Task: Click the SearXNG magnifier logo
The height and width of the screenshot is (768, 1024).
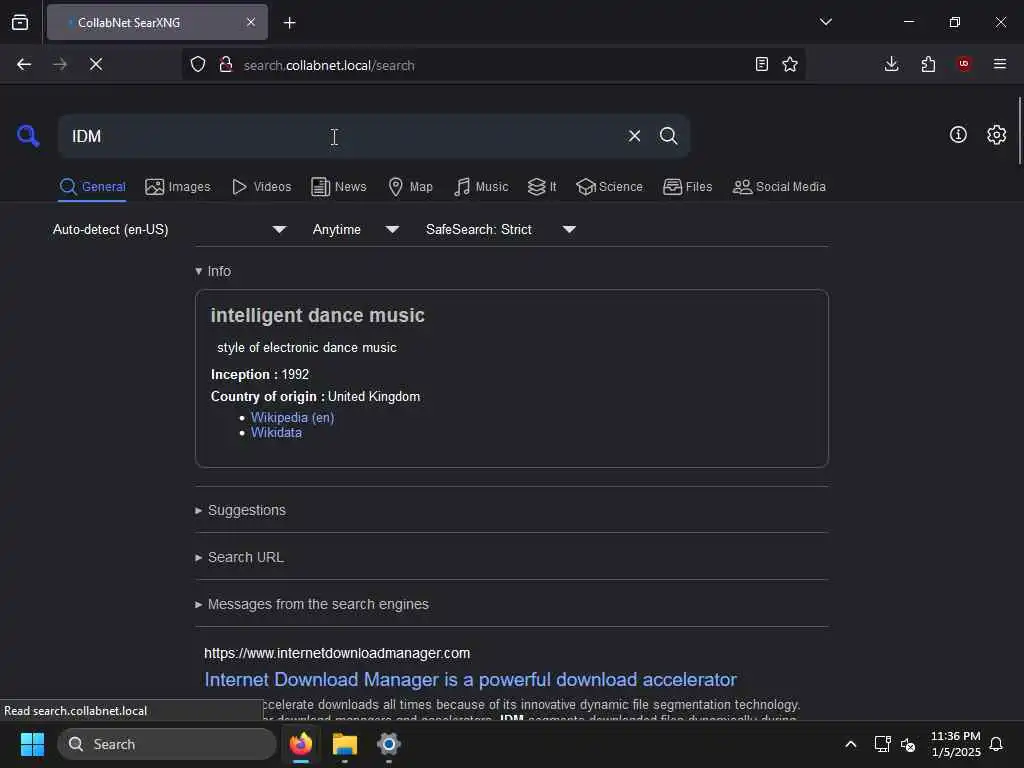Action: pyautogui.click(x=27, y=136)
